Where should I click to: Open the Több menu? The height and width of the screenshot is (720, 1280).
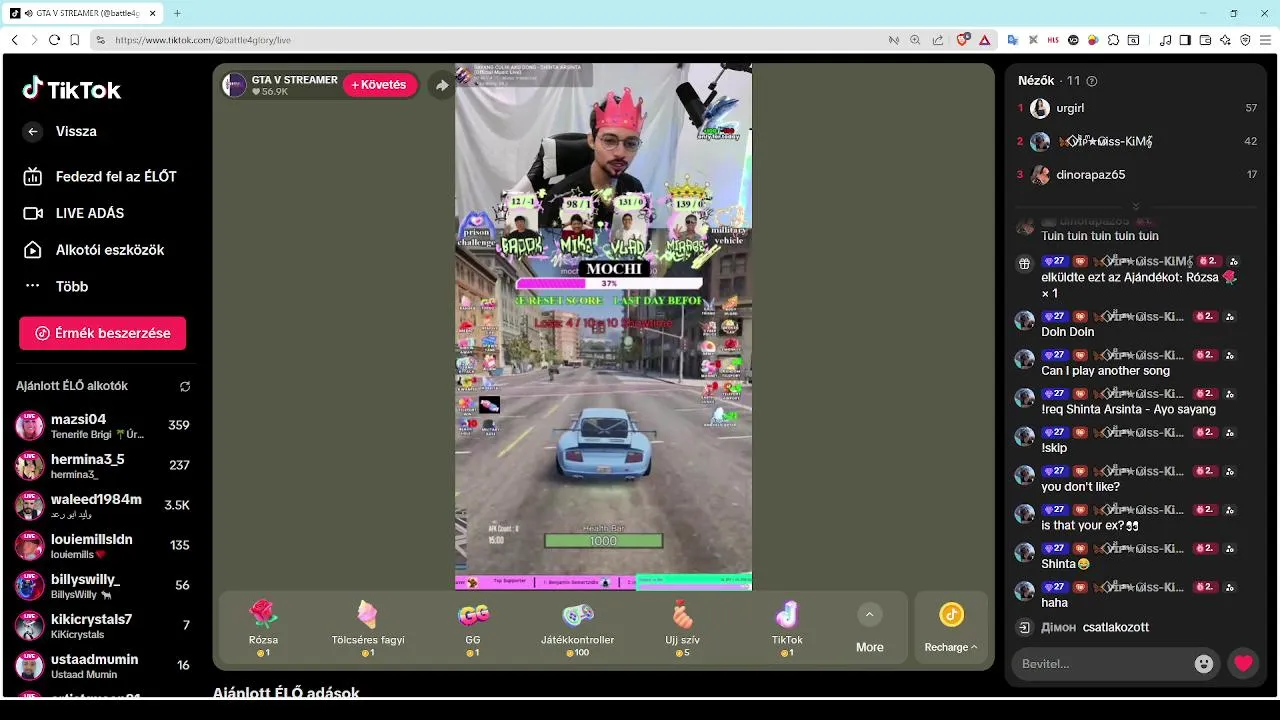(56, 286)
